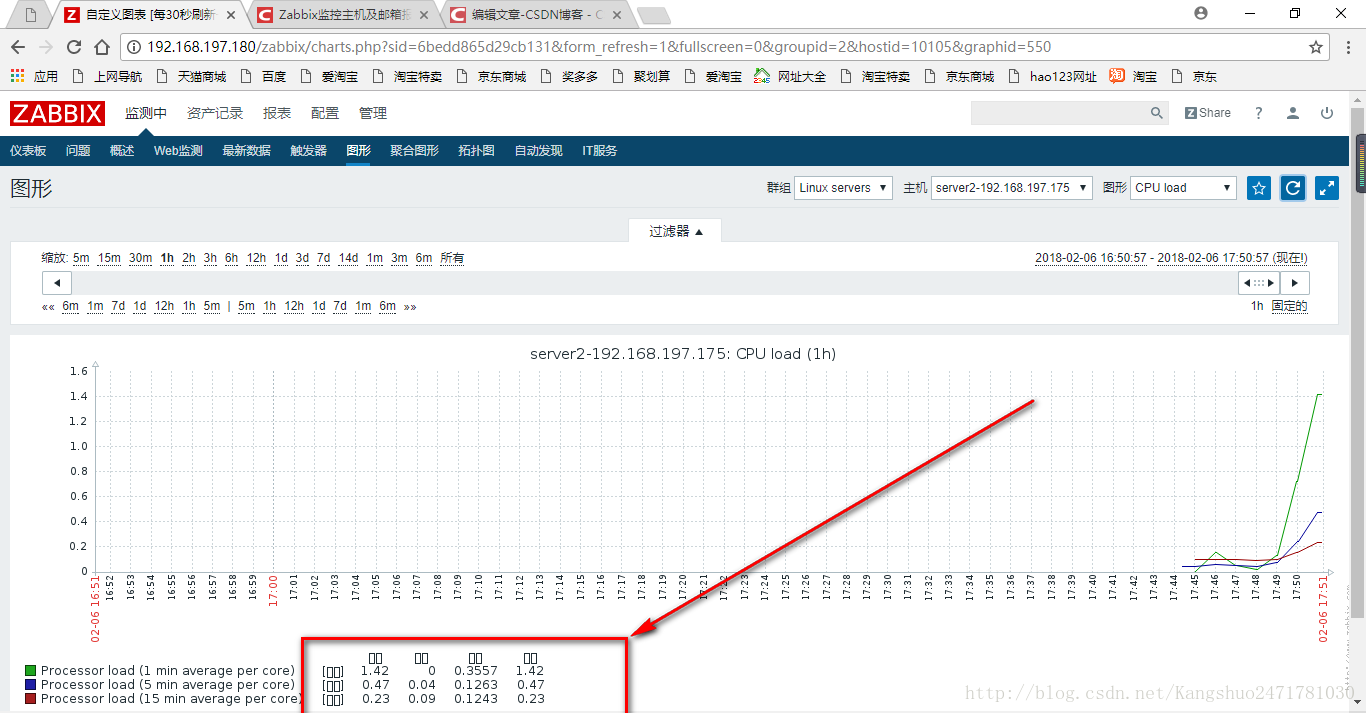1366x713 pixels.
Task: Click the search magnifier icon
Action: click(1157, 113)
